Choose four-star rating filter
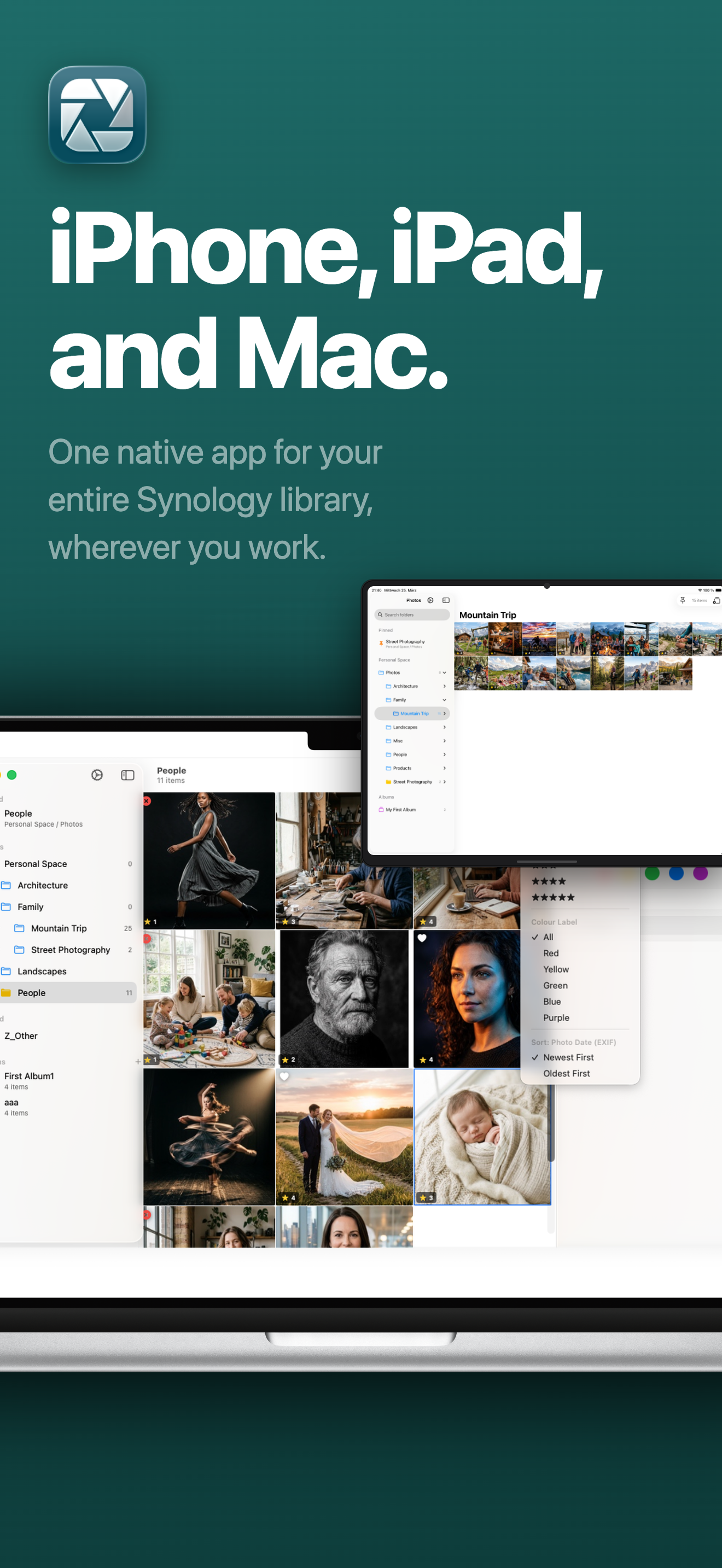This screenshot has height=1568, width=722. tap(549, 881)
